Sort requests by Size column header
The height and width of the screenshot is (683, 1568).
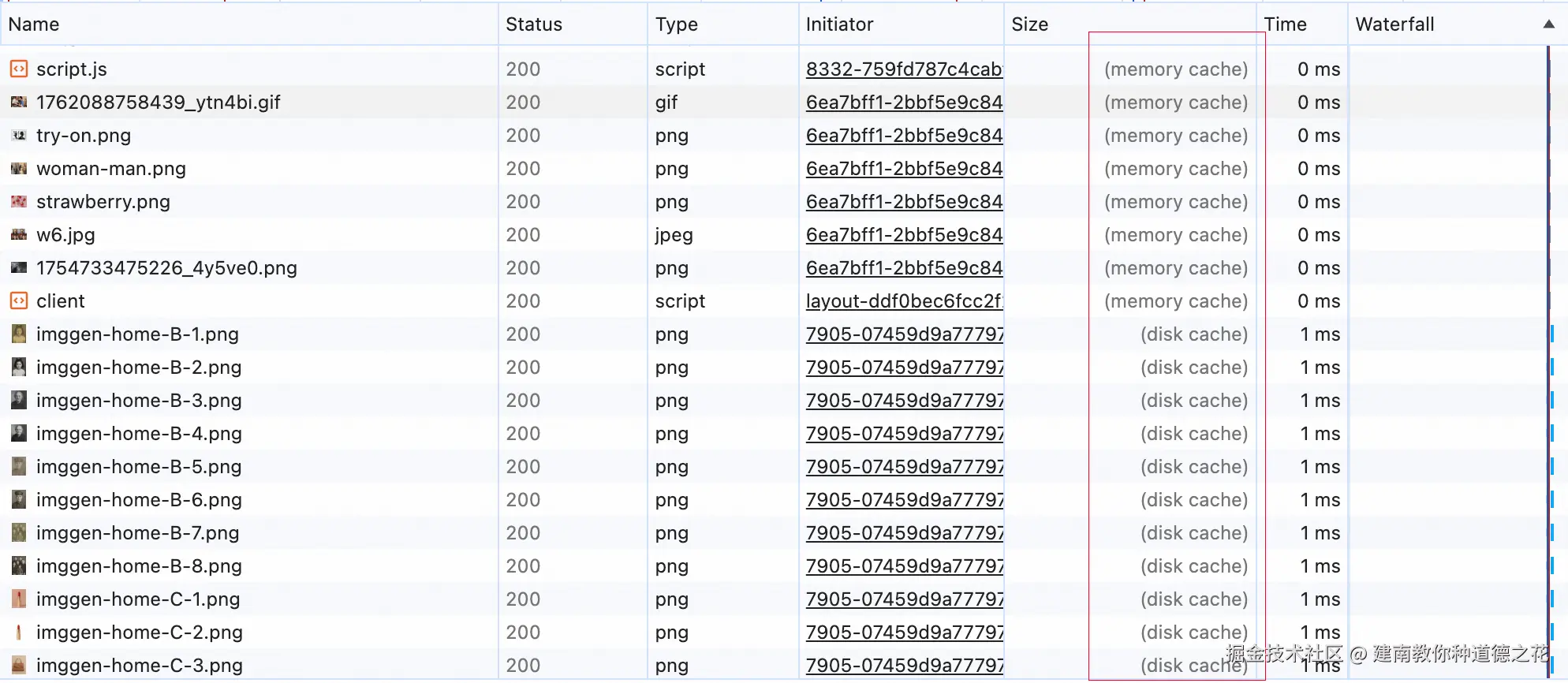[x=1029, y=24]
